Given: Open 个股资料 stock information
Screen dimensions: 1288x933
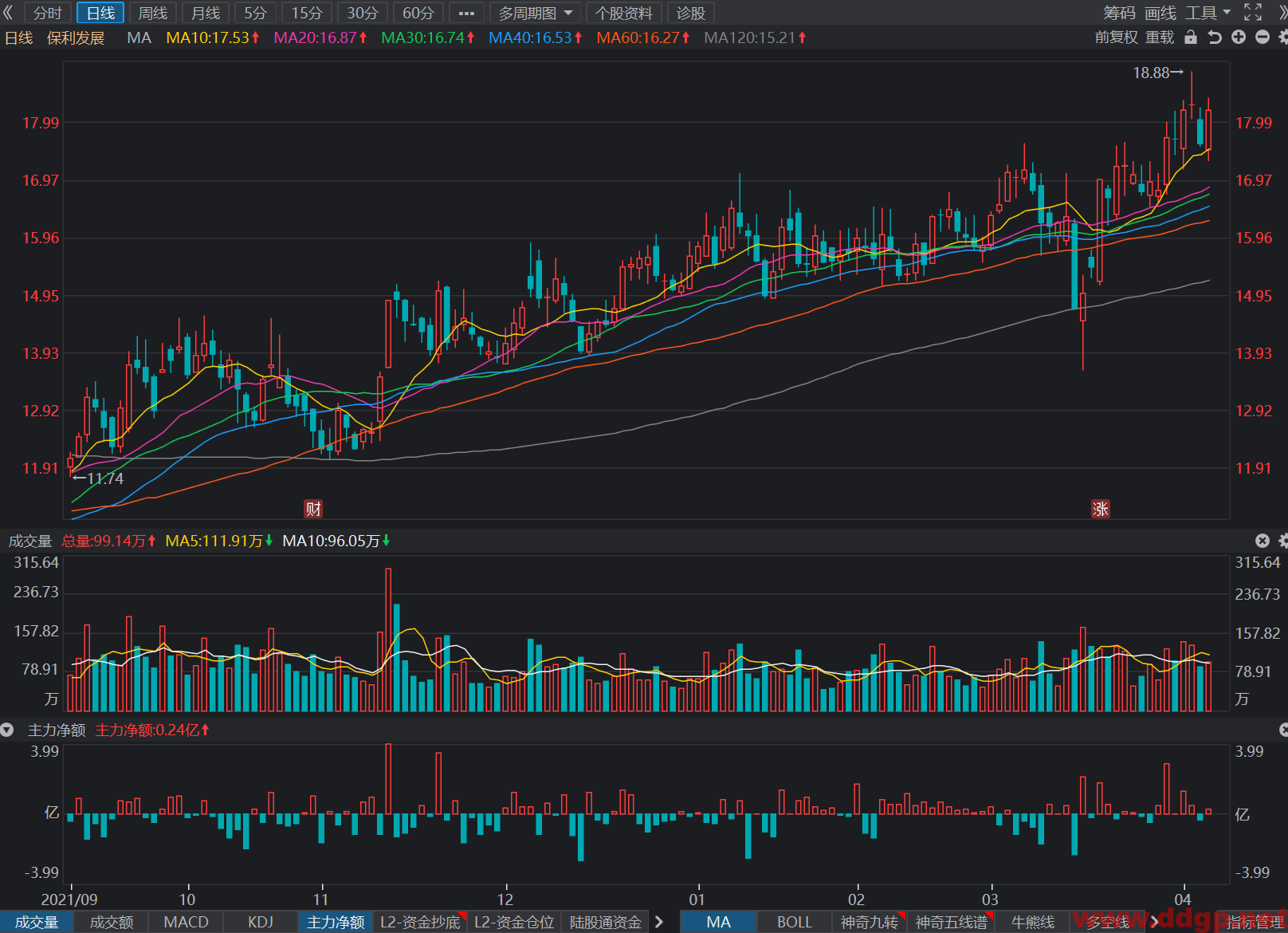Looking at the screenshot, I should [623, 13].
